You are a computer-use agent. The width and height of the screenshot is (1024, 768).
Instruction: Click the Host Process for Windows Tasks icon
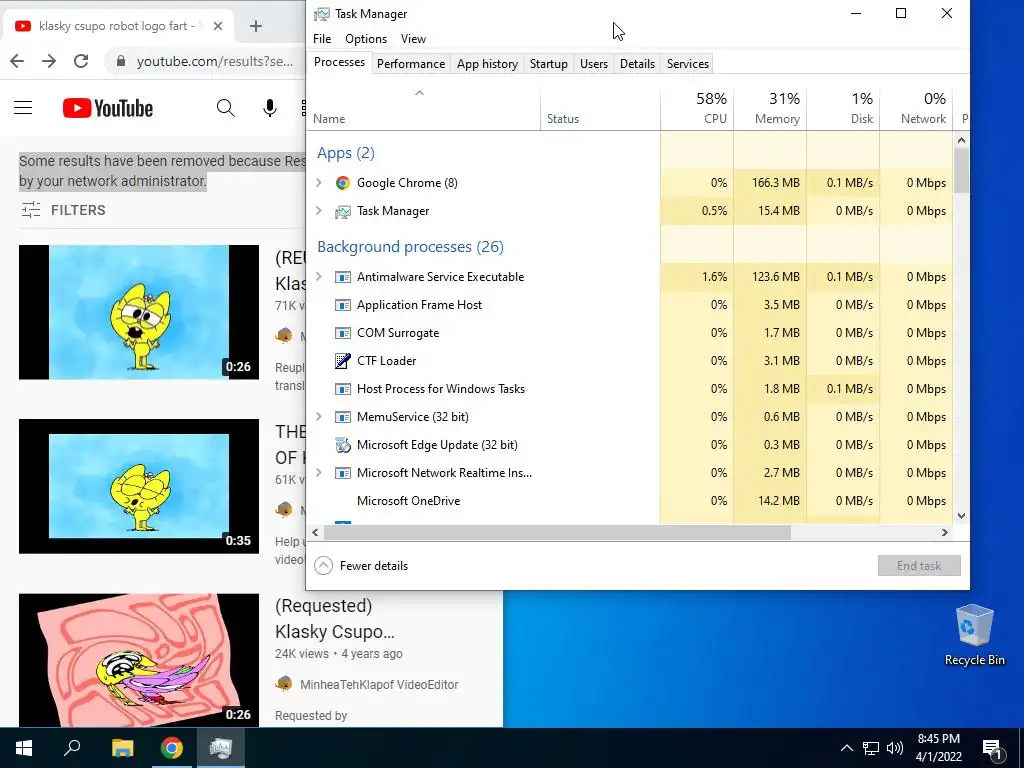343,389
